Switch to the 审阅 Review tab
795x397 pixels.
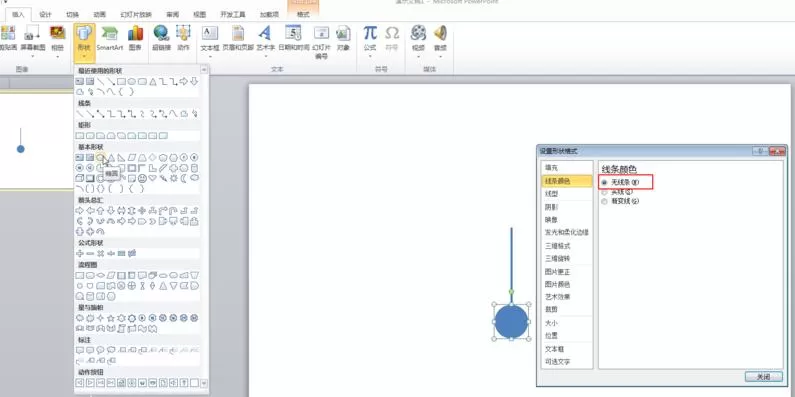coord(172,15)
